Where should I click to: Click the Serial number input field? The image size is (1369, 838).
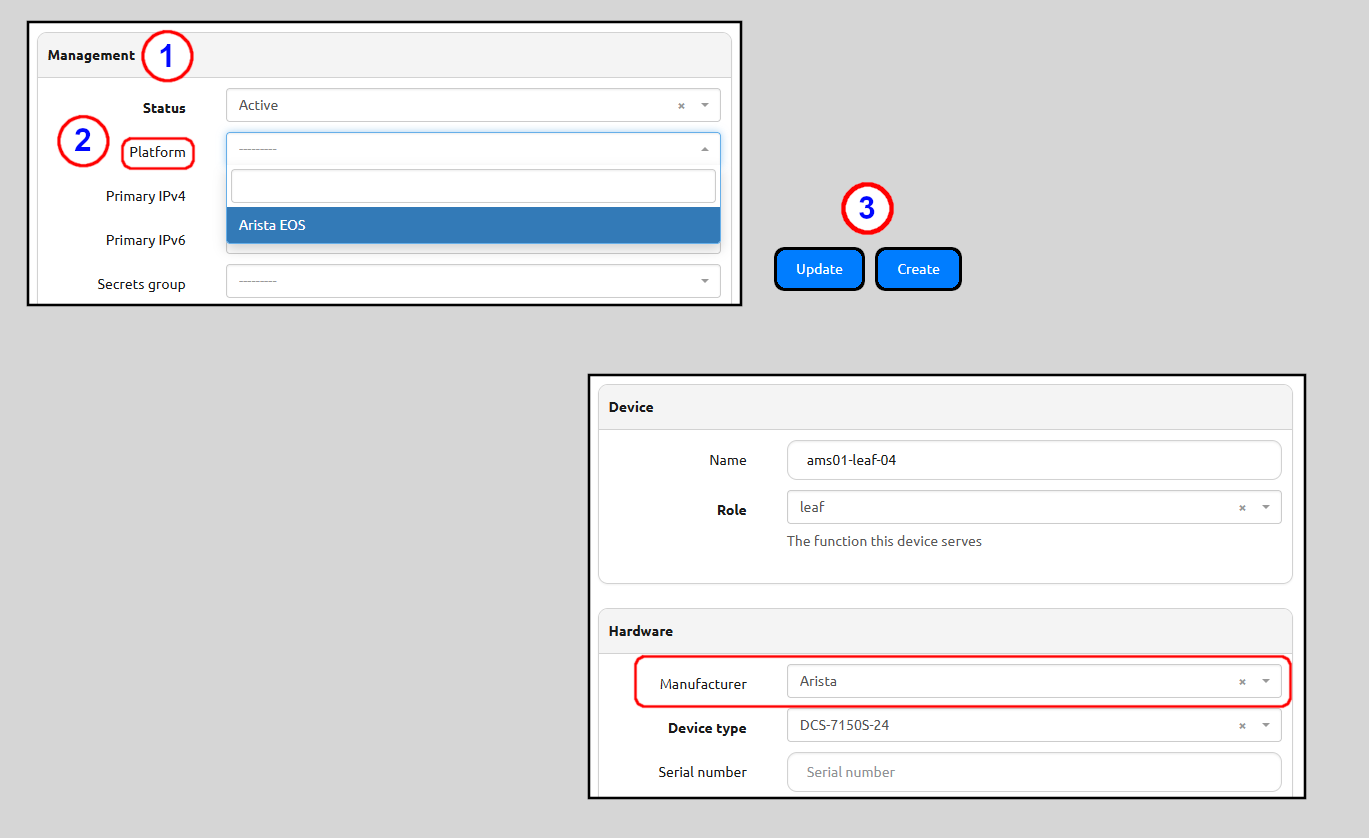click(1034, 772)
